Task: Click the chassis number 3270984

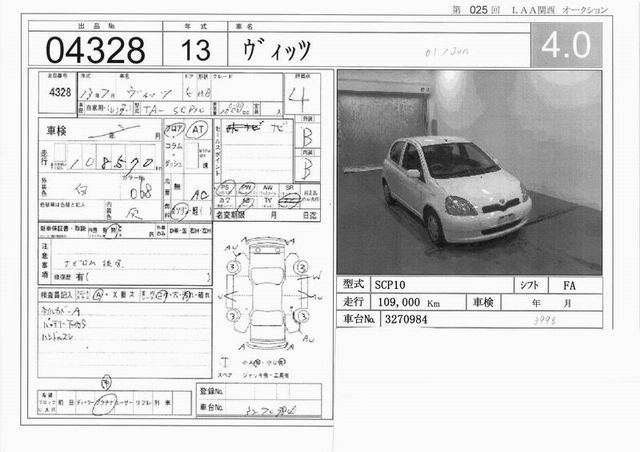Action: tap(406, 319)
